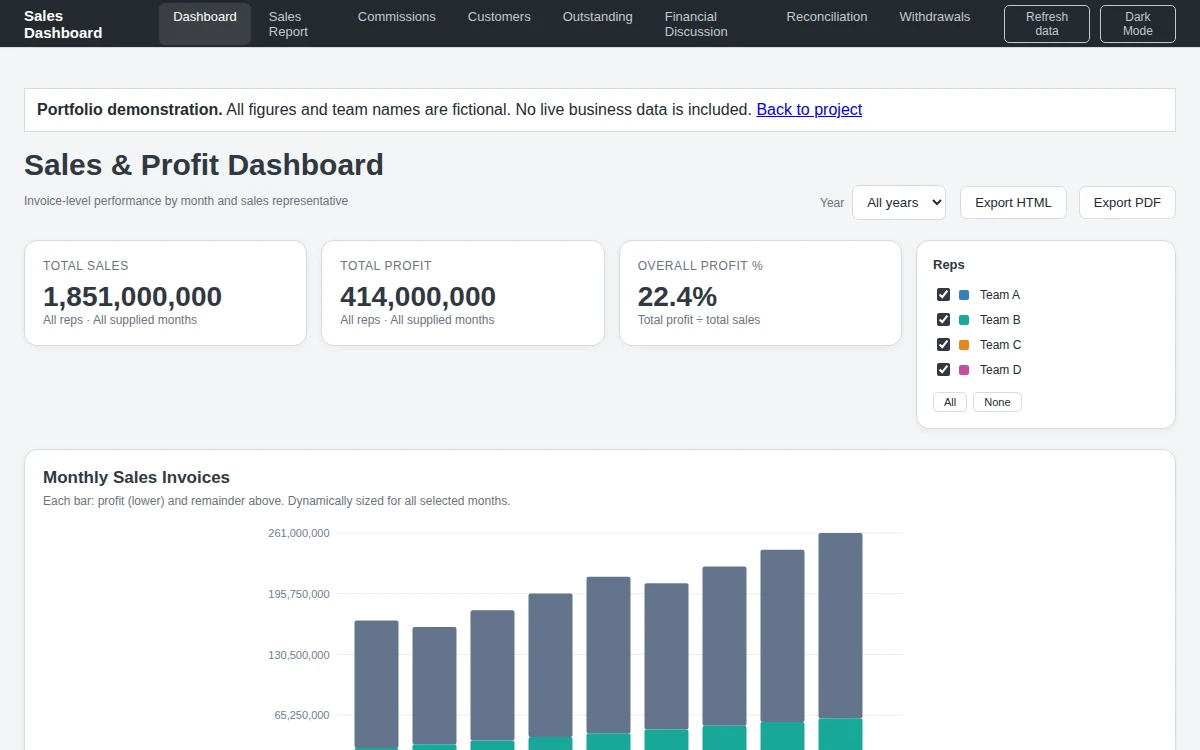This screenshot has width=1200, height=750.
Task: Click 261,000,000 axis label
Action: (299, 533)
